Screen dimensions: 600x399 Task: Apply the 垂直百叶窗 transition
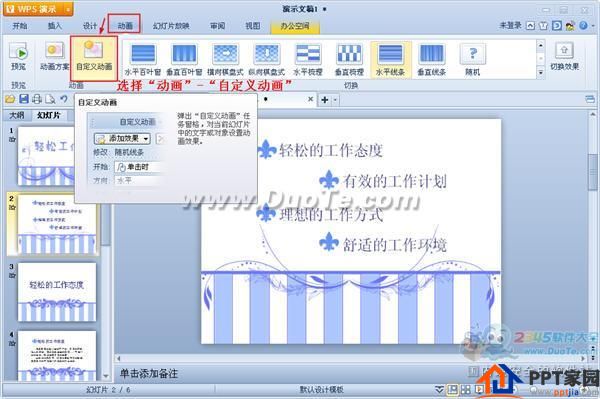184,59
